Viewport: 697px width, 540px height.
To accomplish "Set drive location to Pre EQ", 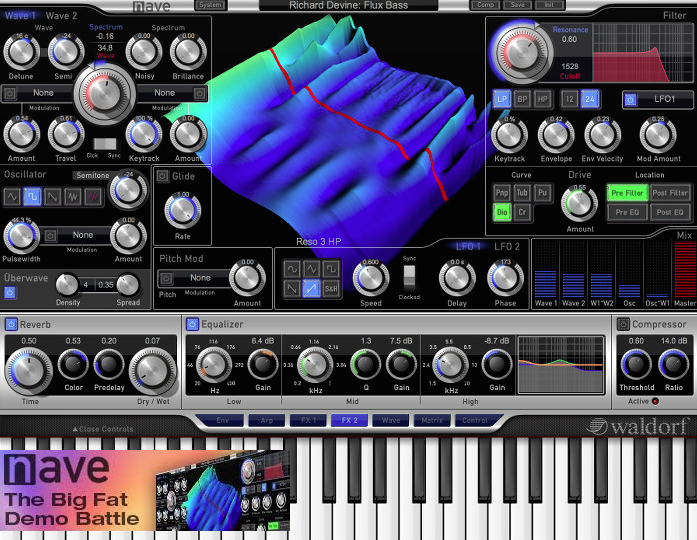I will [x=627, y=212].
